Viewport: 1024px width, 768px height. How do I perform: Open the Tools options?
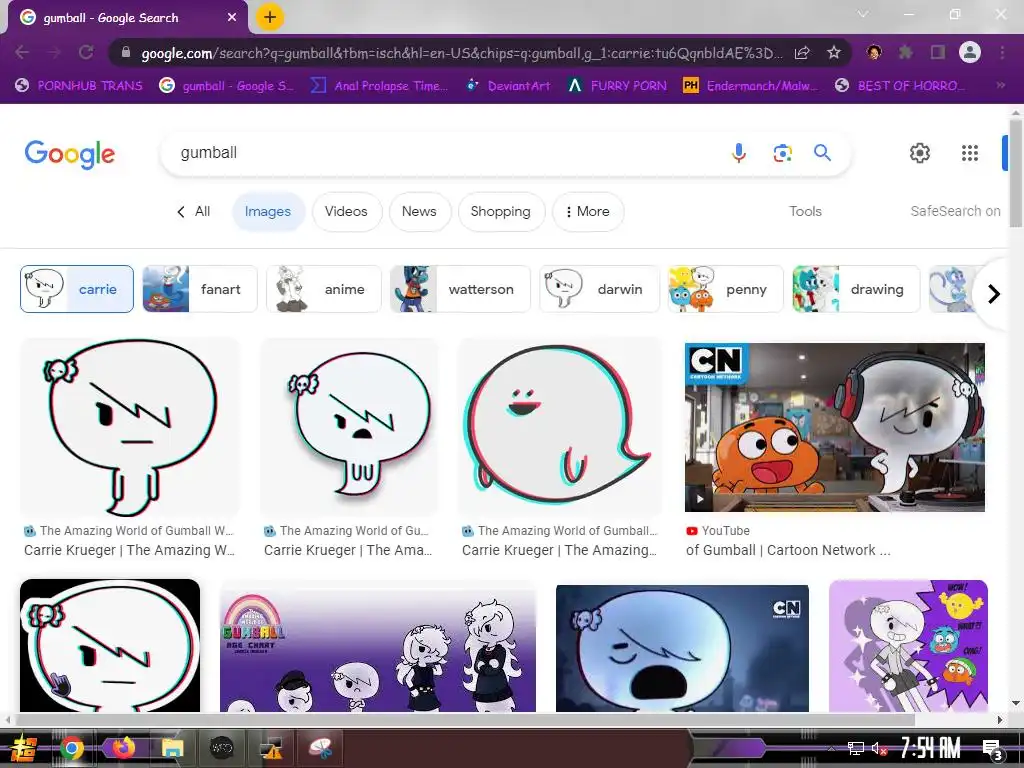805,212
